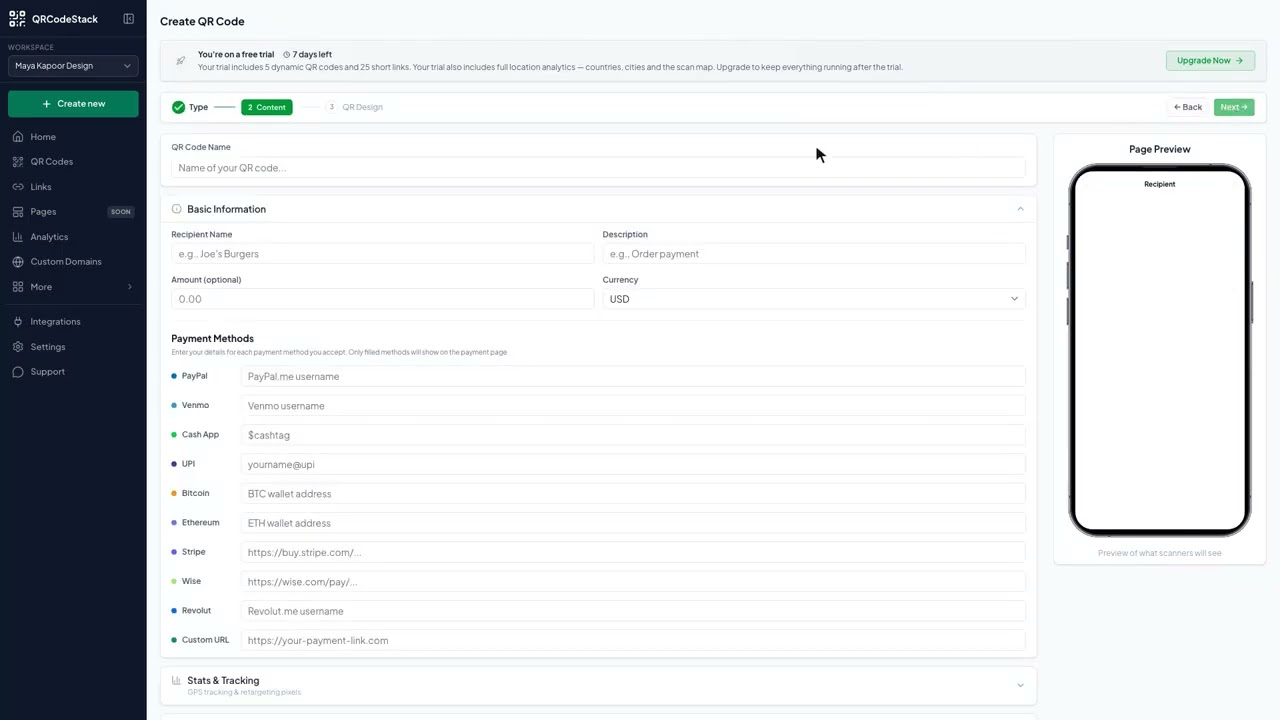Click the $cashtag Cash App field
Screen dimensions: 1280x720
pyautogui.click(x=633, y=435)
